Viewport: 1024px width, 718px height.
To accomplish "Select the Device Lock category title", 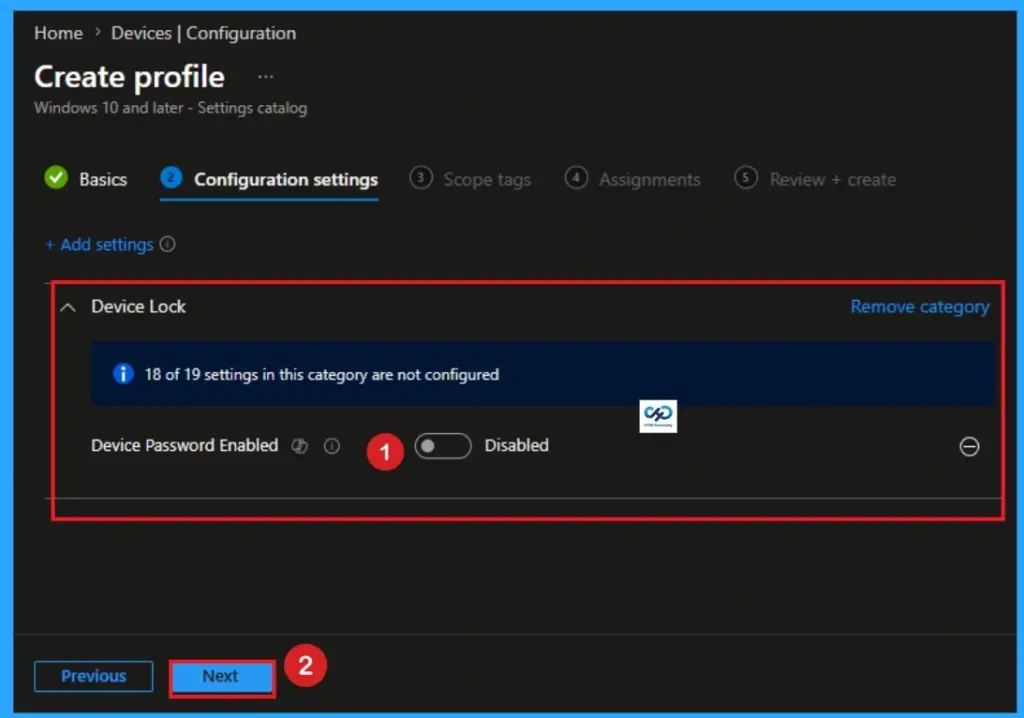I will tap(138, 306).
